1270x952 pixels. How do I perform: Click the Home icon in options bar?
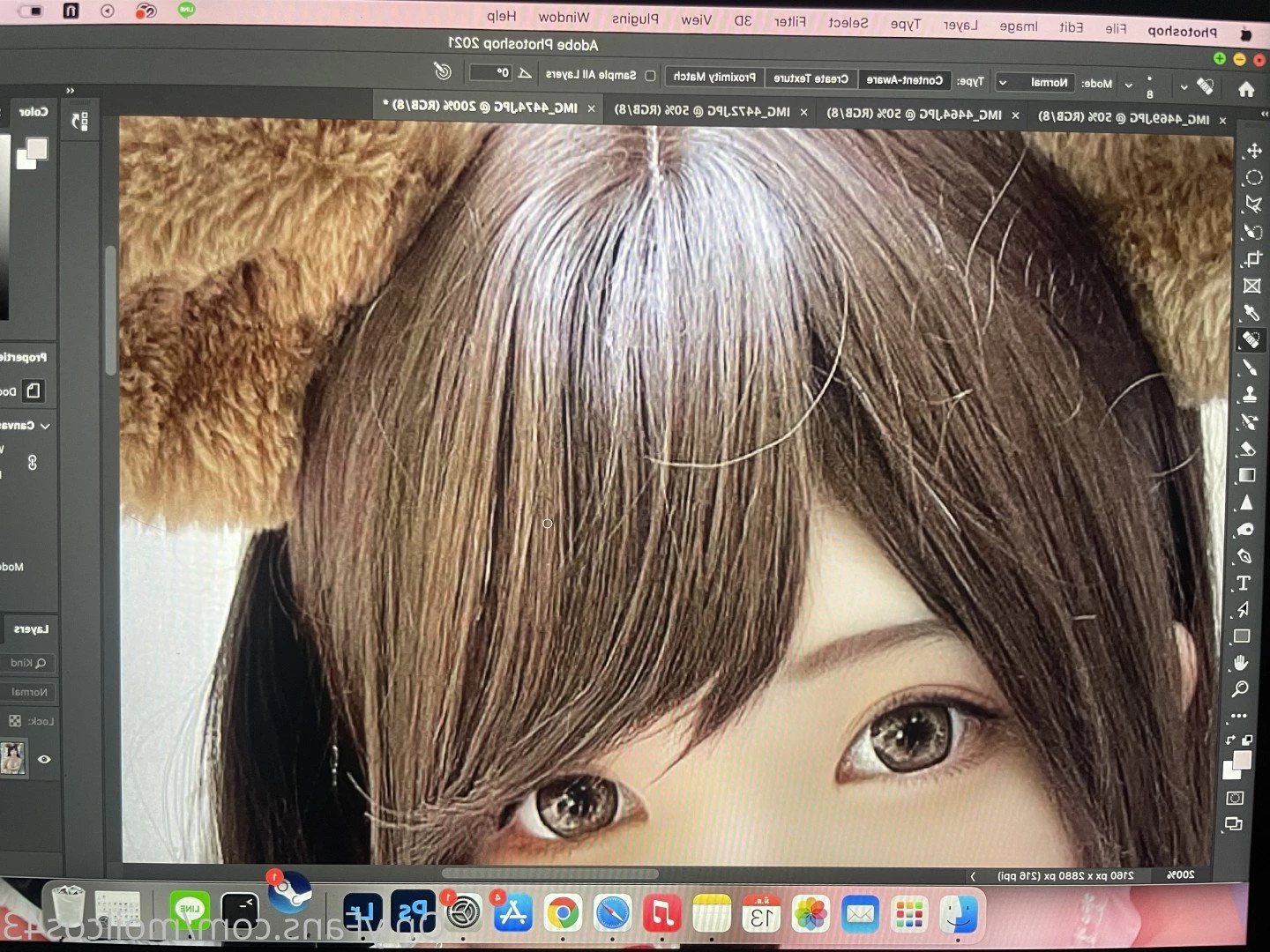click(x=1246, y=89)
